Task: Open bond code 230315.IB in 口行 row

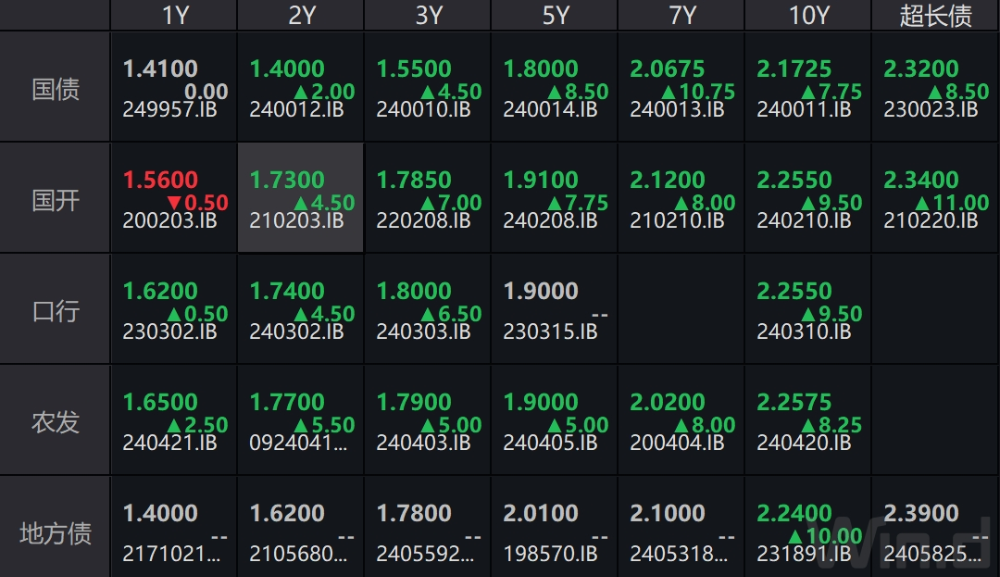Action: click(x=550, y=332)
